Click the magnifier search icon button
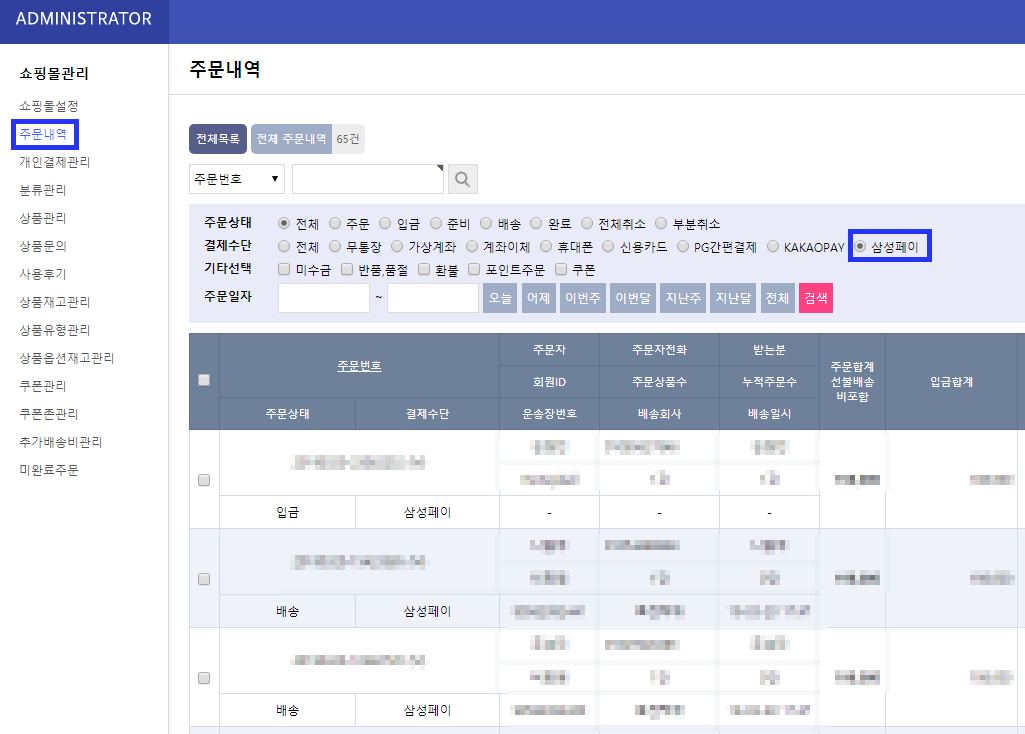Viewport: 1025px width, 734px height. click(463, 180)
